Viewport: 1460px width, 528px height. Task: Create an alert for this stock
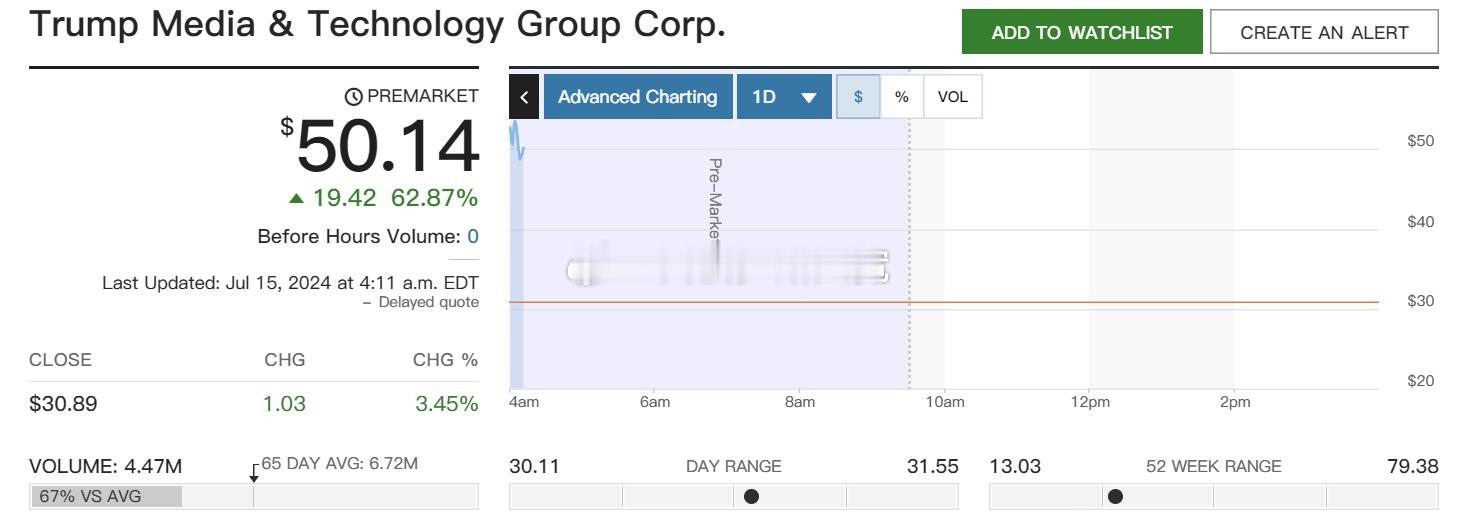1324,32
